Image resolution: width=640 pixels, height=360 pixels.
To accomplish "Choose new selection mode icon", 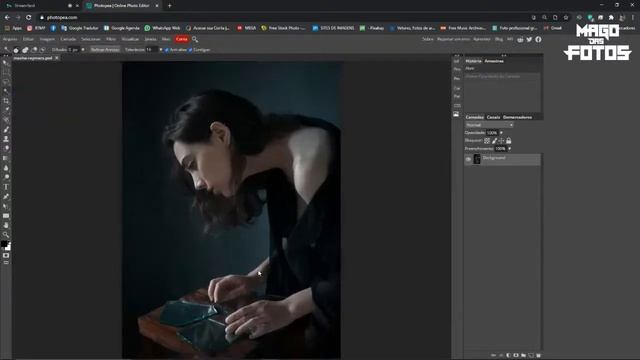I will (16, 50).
